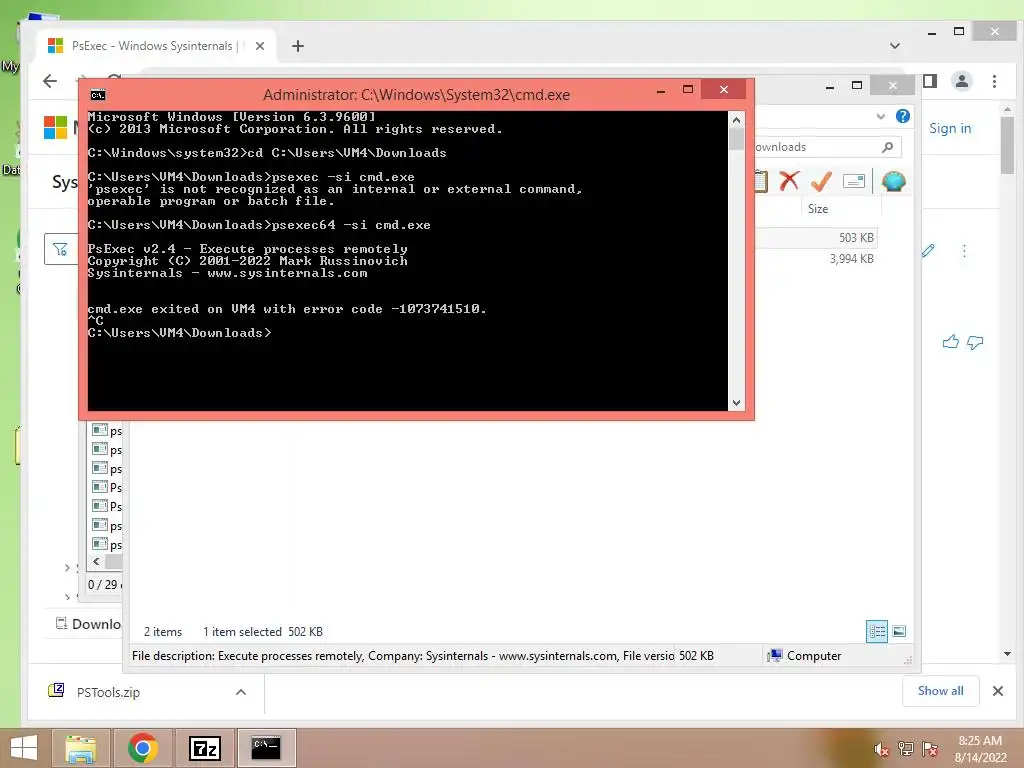Open Chrome's three-dot menu
The image size is (1024, 768).
pos(994,81)
